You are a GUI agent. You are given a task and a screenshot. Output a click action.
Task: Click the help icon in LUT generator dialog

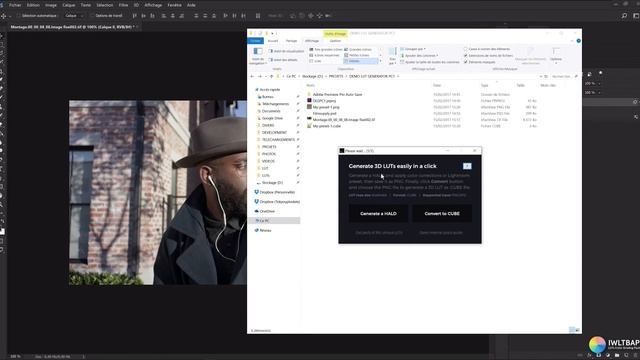tap(467, 166)
